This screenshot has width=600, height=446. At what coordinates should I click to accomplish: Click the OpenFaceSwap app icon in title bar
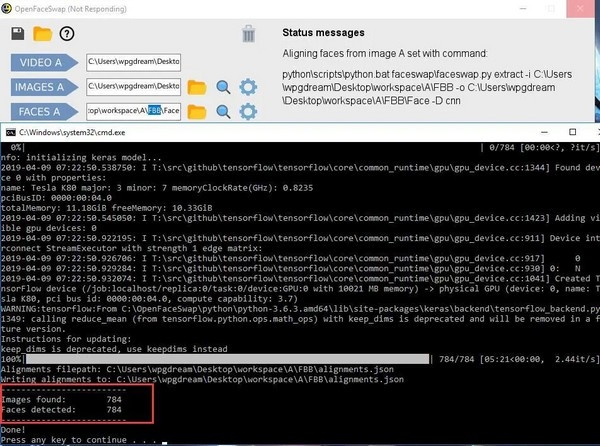coord(9,8)
